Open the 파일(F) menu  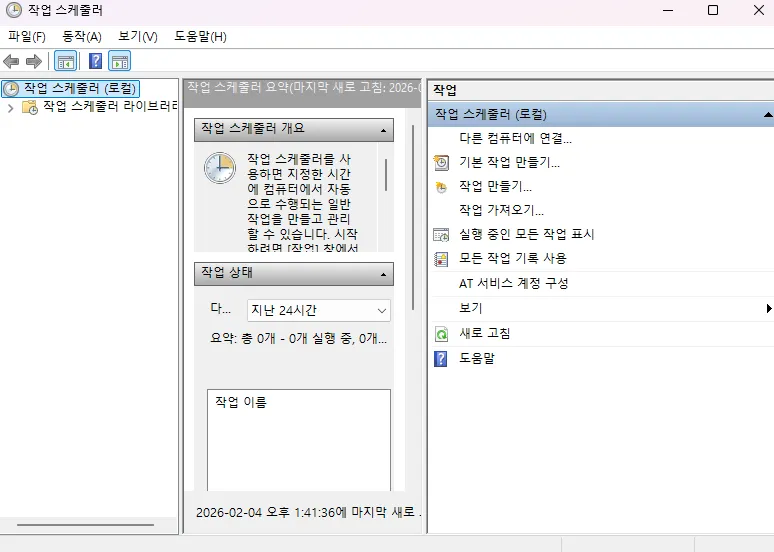tap(27, 37)
